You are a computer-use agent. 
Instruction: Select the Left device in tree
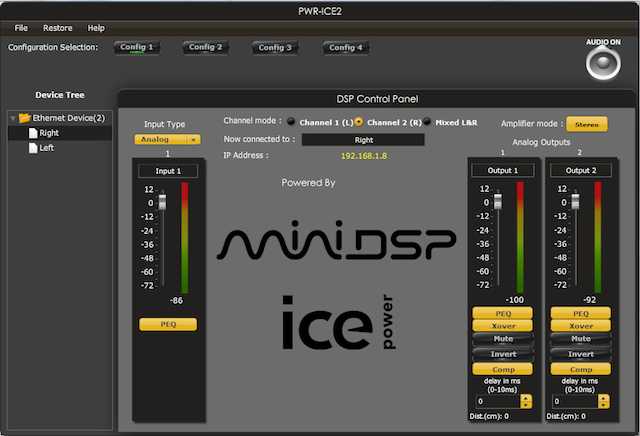[x=60, y=148]
